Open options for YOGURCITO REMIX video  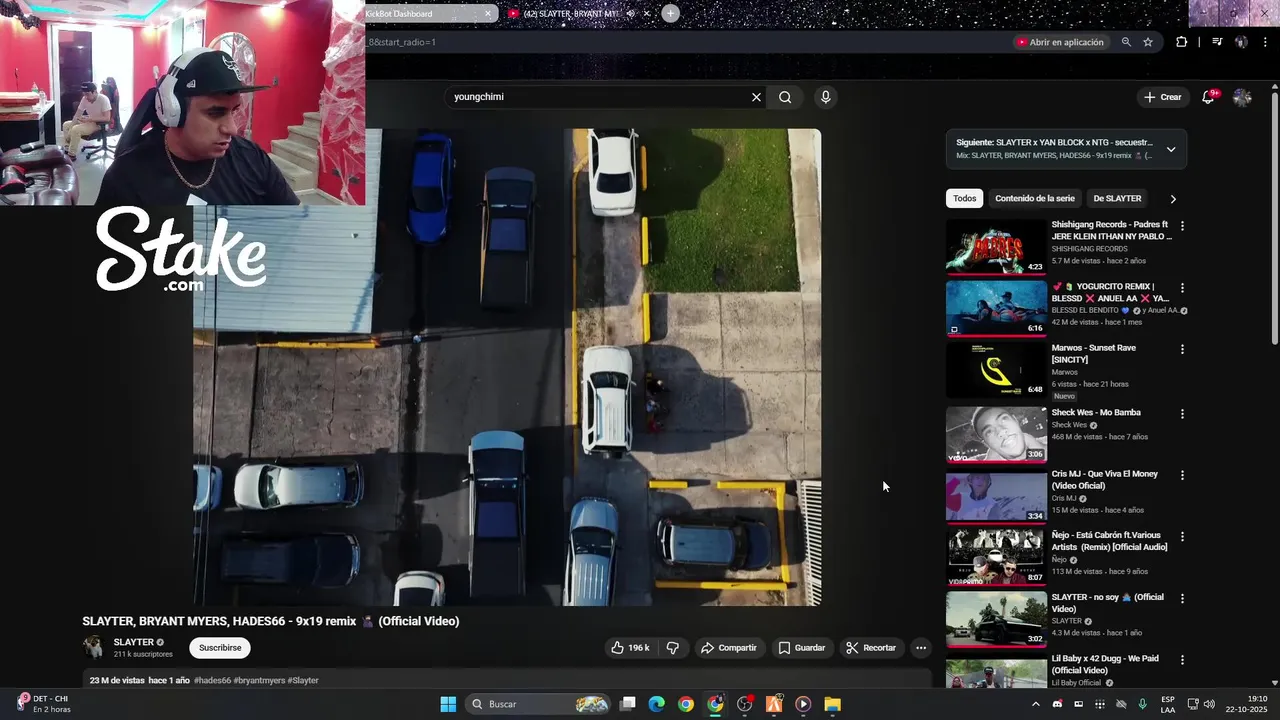(1182, 288)
